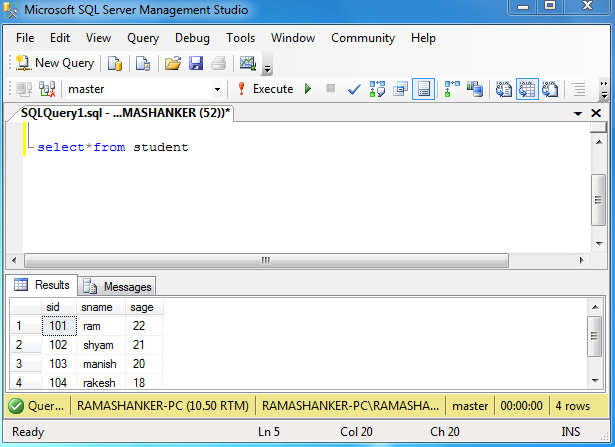Switch to the Messages tab
The height and width of the screenshot is (447, 615).
click(x=118, y=287)
